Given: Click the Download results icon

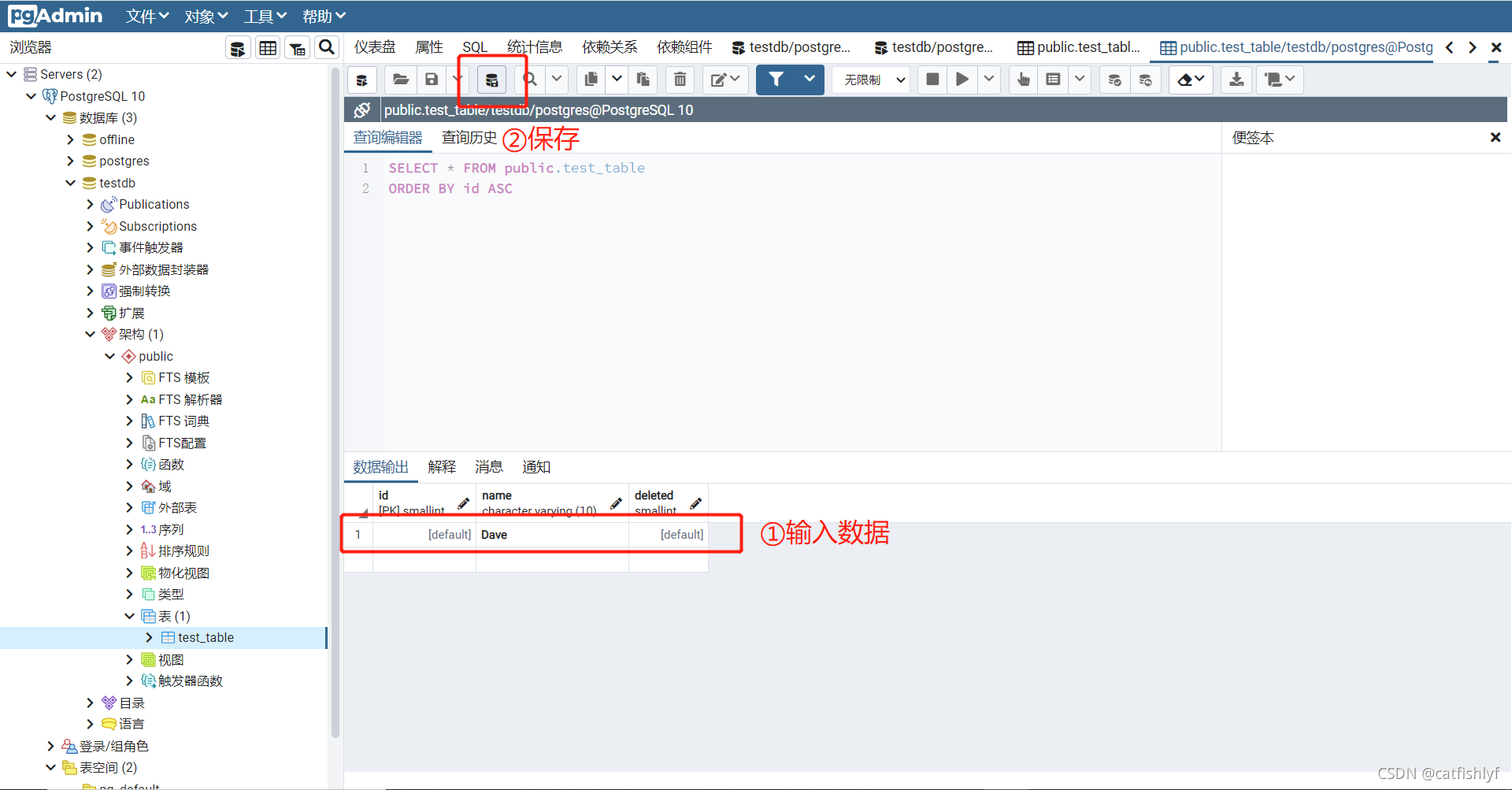Looking at the screenshot, I should tap(1237, 80).
